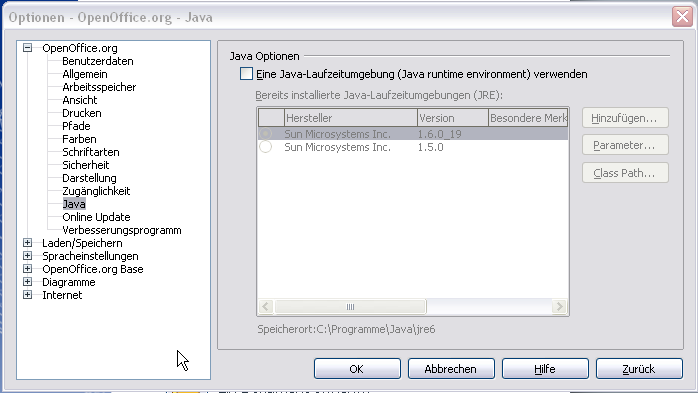
Task: Select Online Update in the tree
Action: point(96,217)
